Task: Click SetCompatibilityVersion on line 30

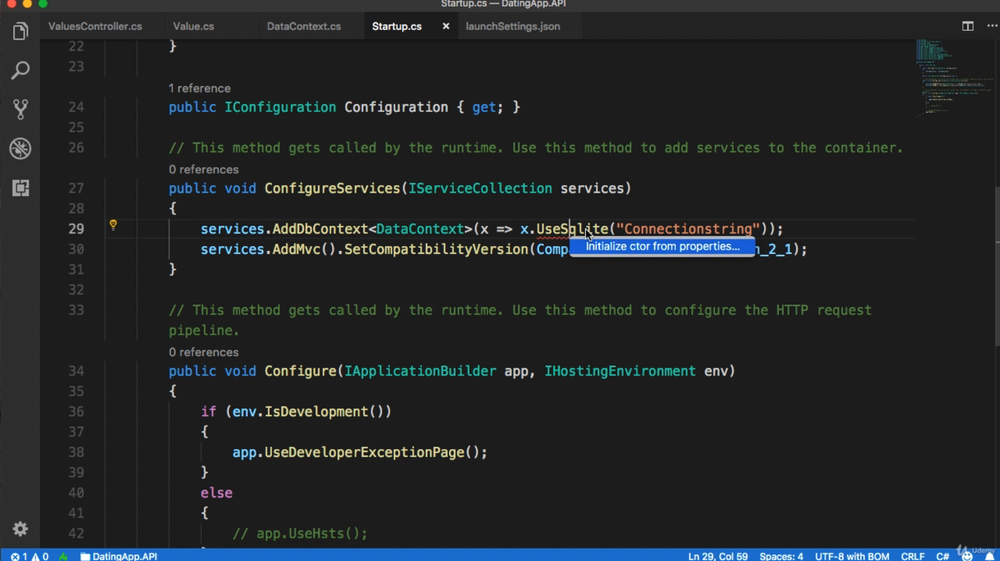Action: pos(436,249)
